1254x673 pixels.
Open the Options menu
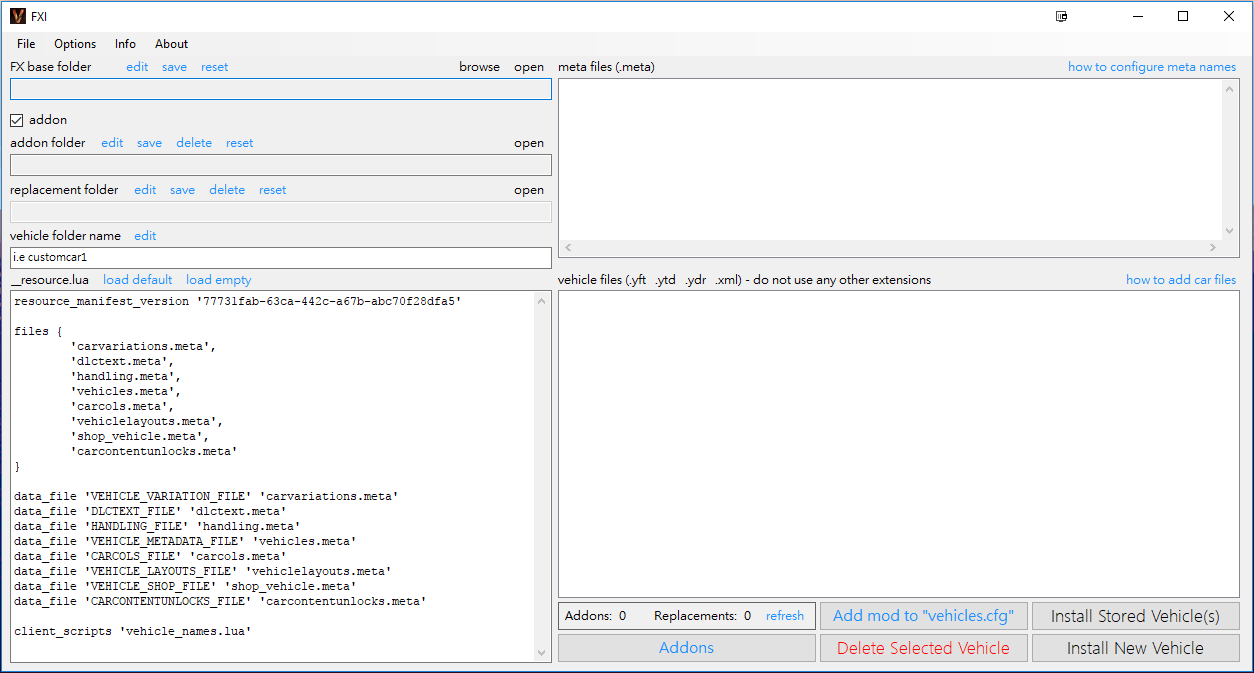[75, 44]
